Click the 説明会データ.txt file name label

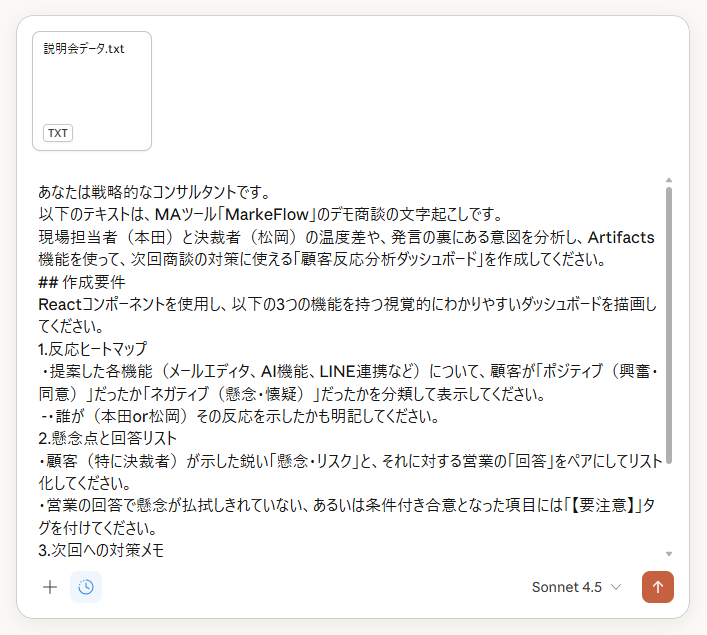pos(84,49)
